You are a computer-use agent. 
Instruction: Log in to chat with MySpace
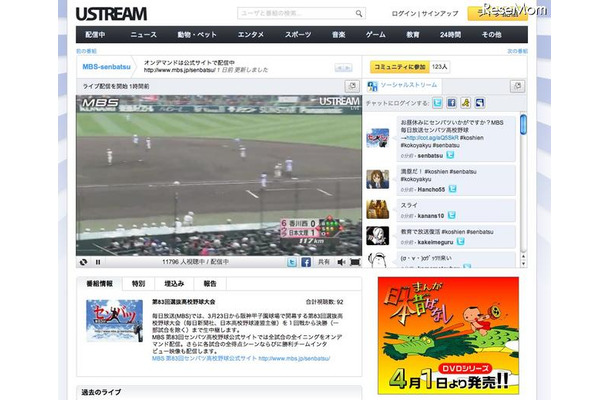pos(480,103)
